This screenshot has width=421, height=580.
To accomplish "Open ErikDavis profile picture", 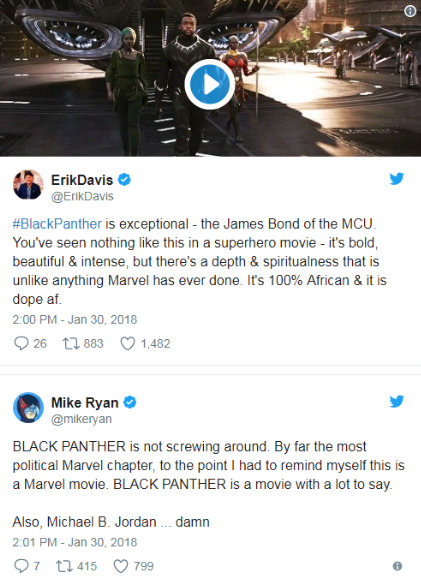I will coord(28,185).
